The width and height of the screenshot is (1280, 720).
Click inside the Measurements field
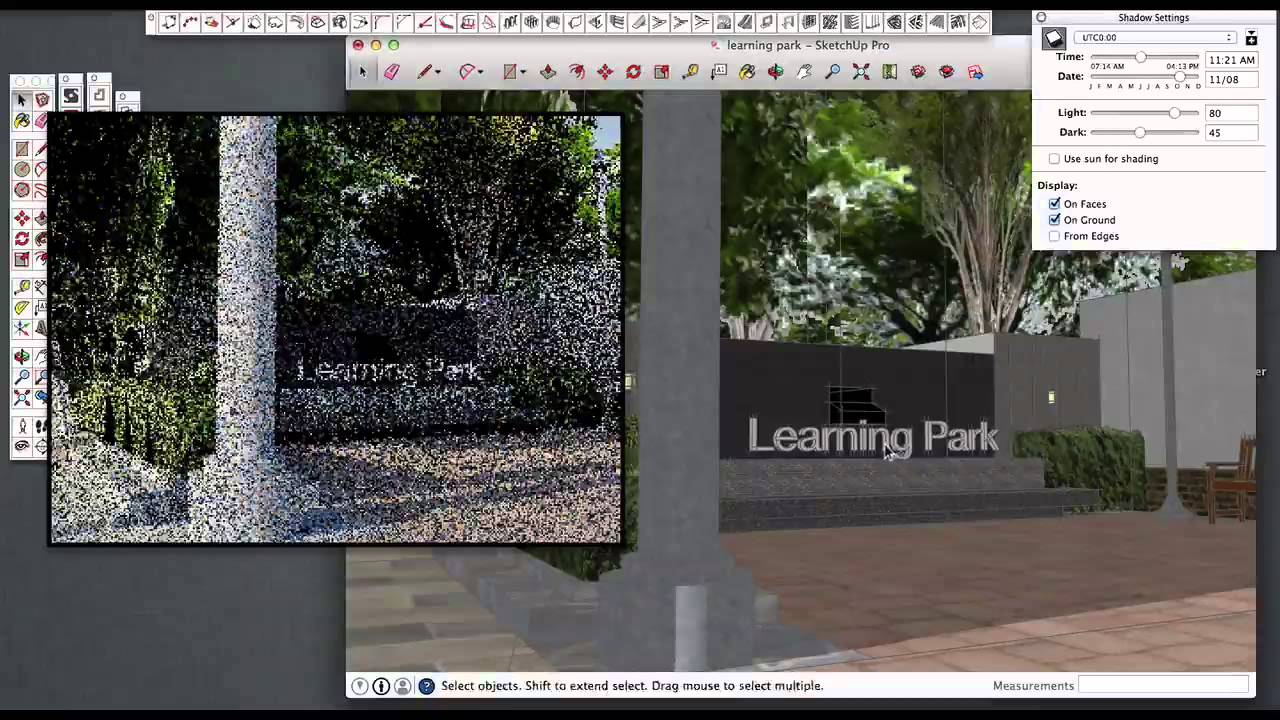click(x=1163, y=686)
